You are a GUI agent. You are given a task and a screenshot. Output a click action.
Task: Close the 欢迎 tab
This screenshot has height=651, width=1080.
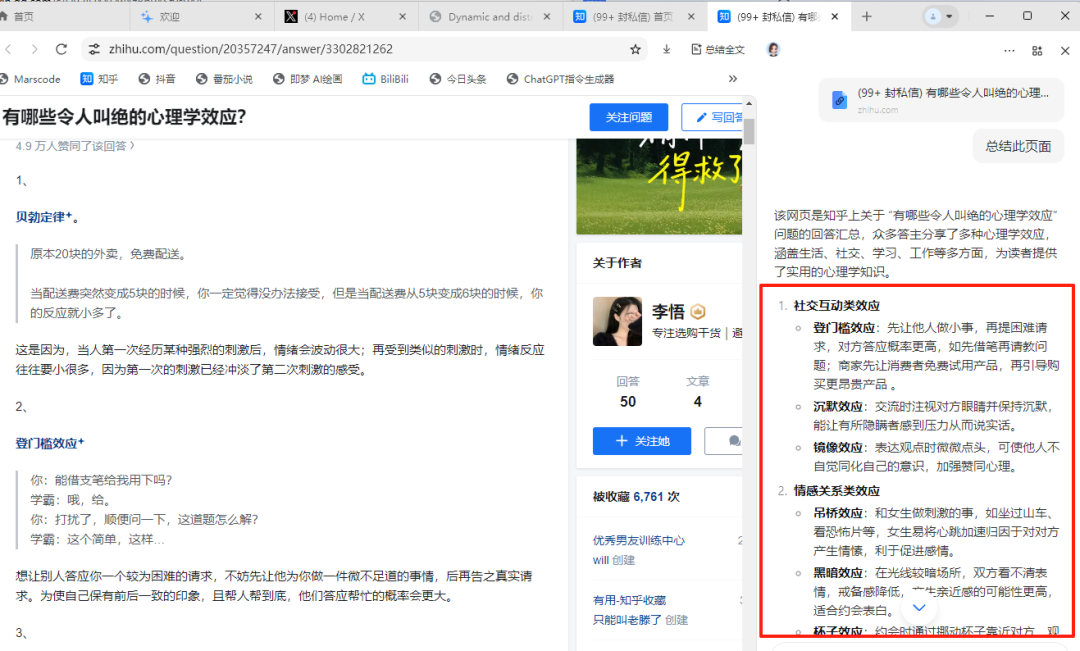[x=258, y=17]
